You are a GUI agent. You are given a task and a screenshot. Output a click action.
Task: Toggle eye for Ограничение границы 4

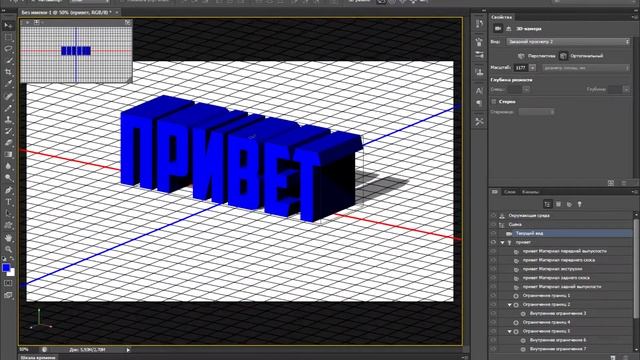point(493,322)
